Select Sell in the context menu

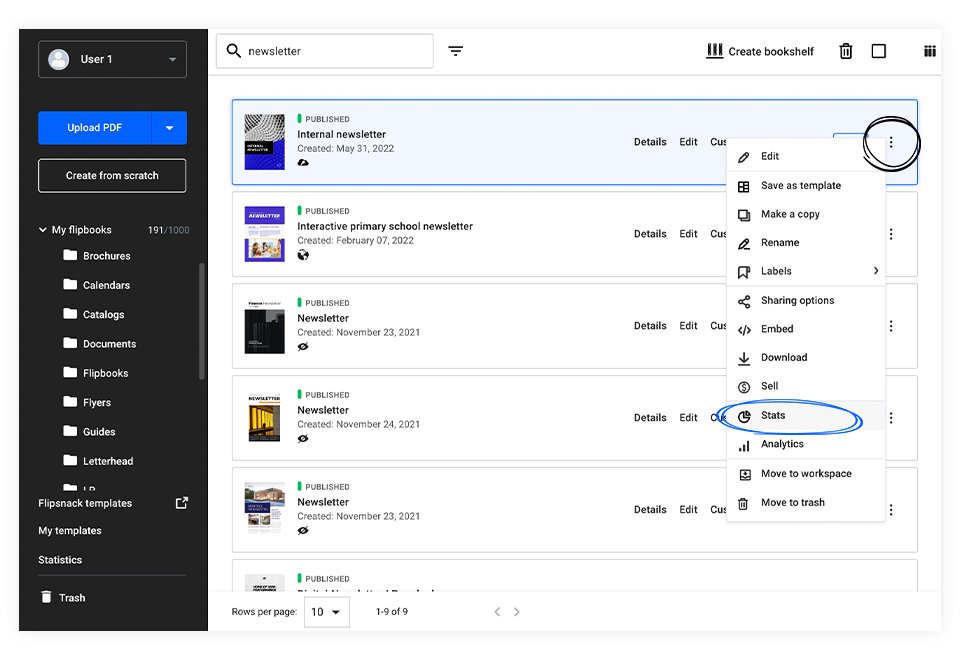(806, 386)
